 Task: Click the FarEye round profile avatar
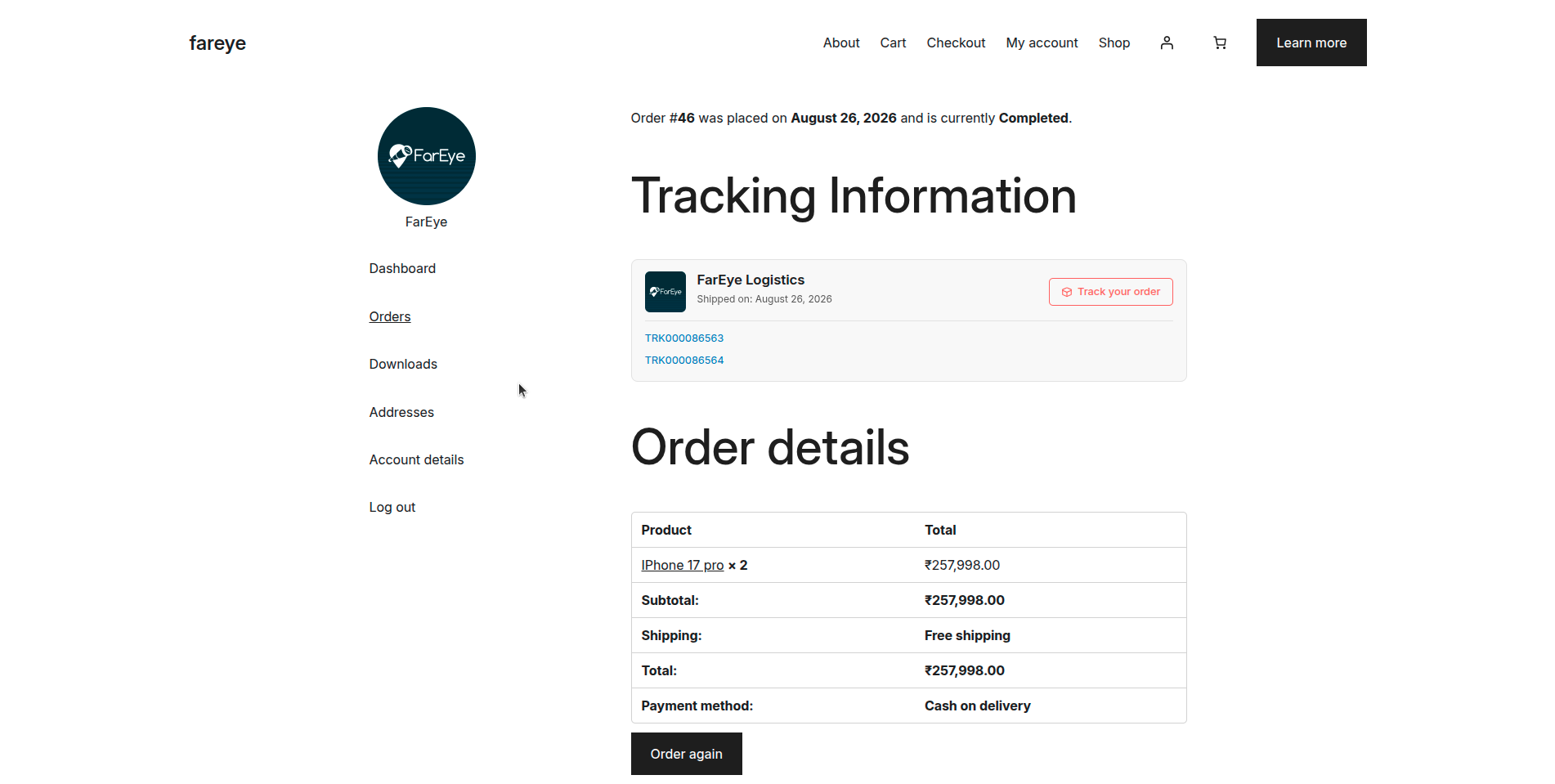pyautogui.click(x=427, y=156)
